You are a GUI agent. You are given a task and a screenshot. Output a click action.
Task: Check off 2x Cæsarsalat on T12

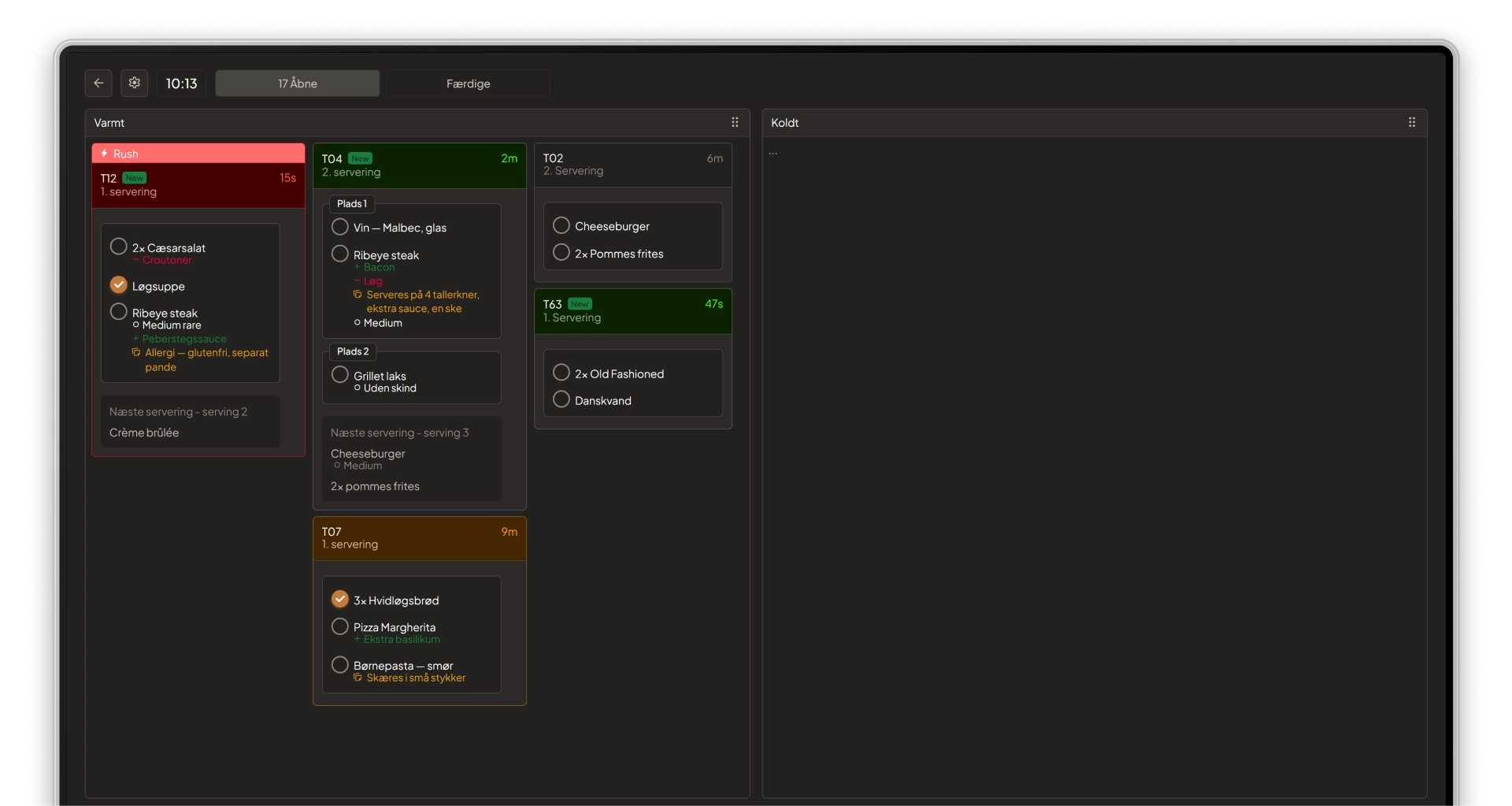pyautogui.click(x=119, y=247)
